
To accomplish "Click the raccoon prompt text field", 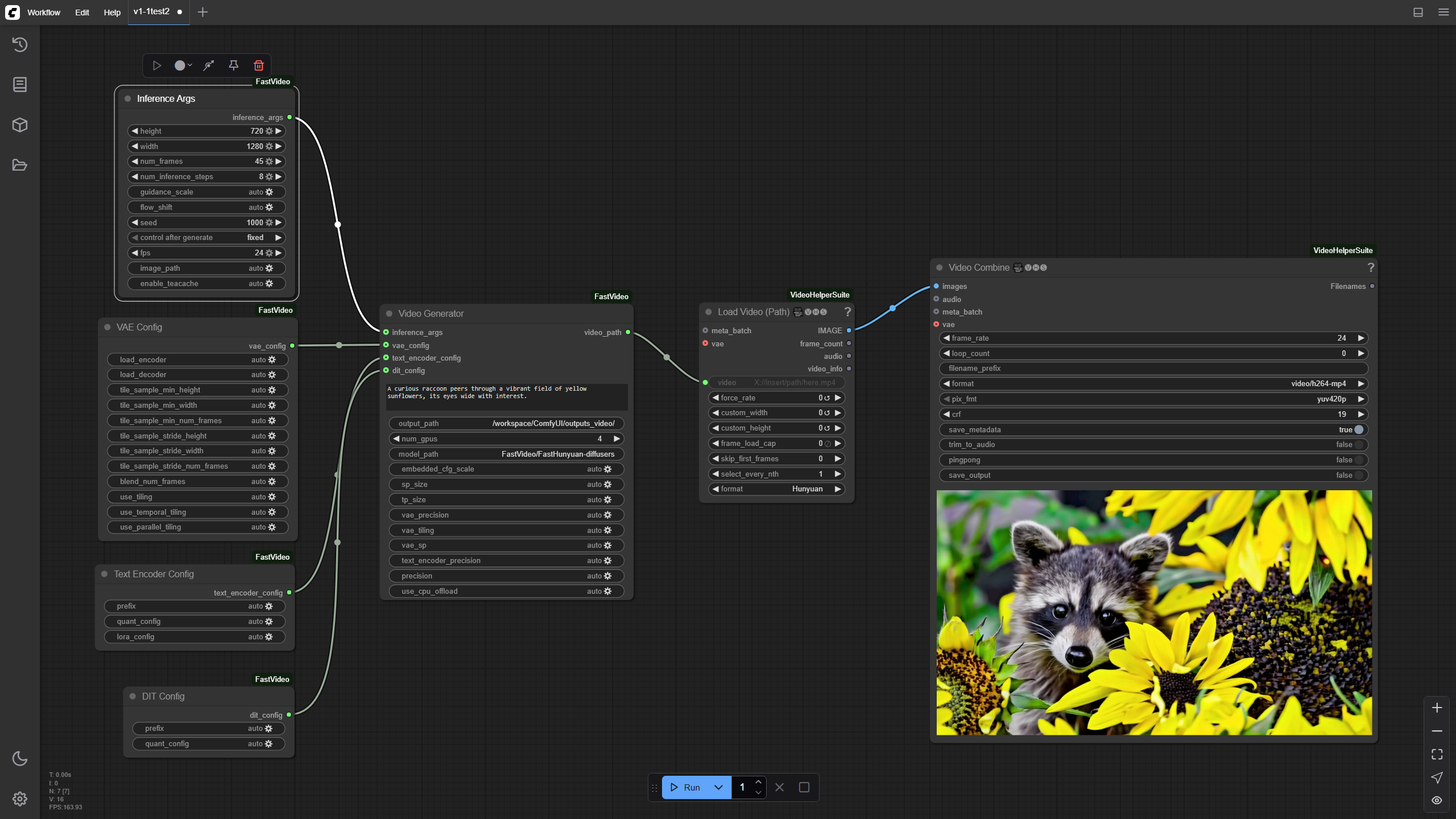I will pos(507,396).
